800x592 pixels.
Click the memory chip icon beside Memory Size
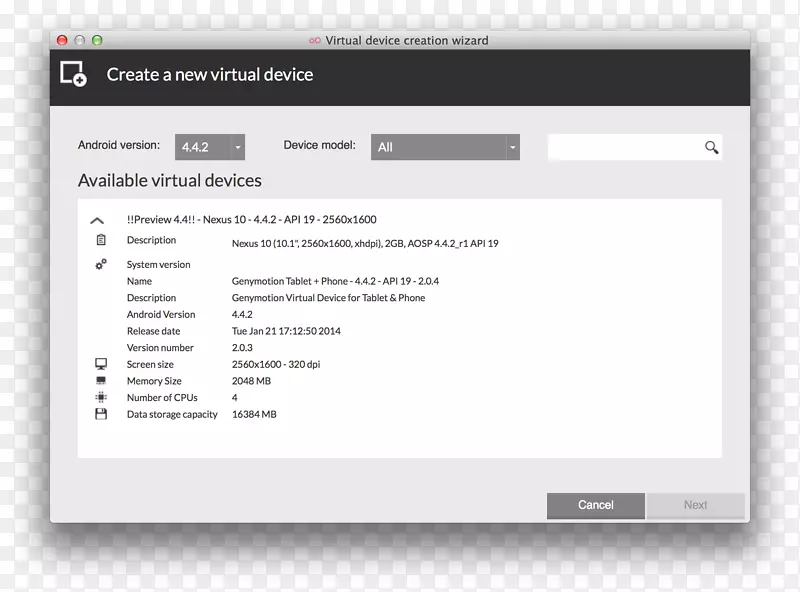(x=100, y=381)
